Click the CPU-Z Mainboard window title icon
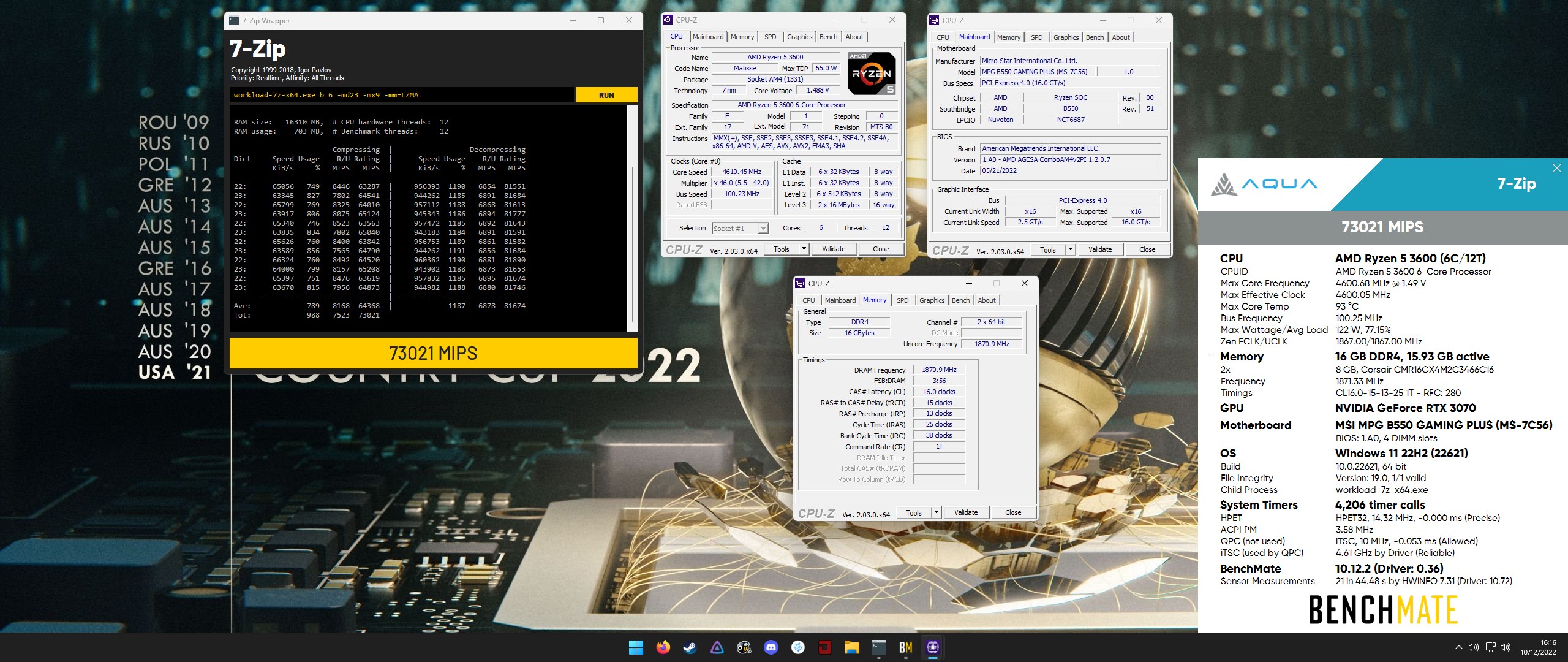The height and width of the screenshot is (662, 1568). 934,20
